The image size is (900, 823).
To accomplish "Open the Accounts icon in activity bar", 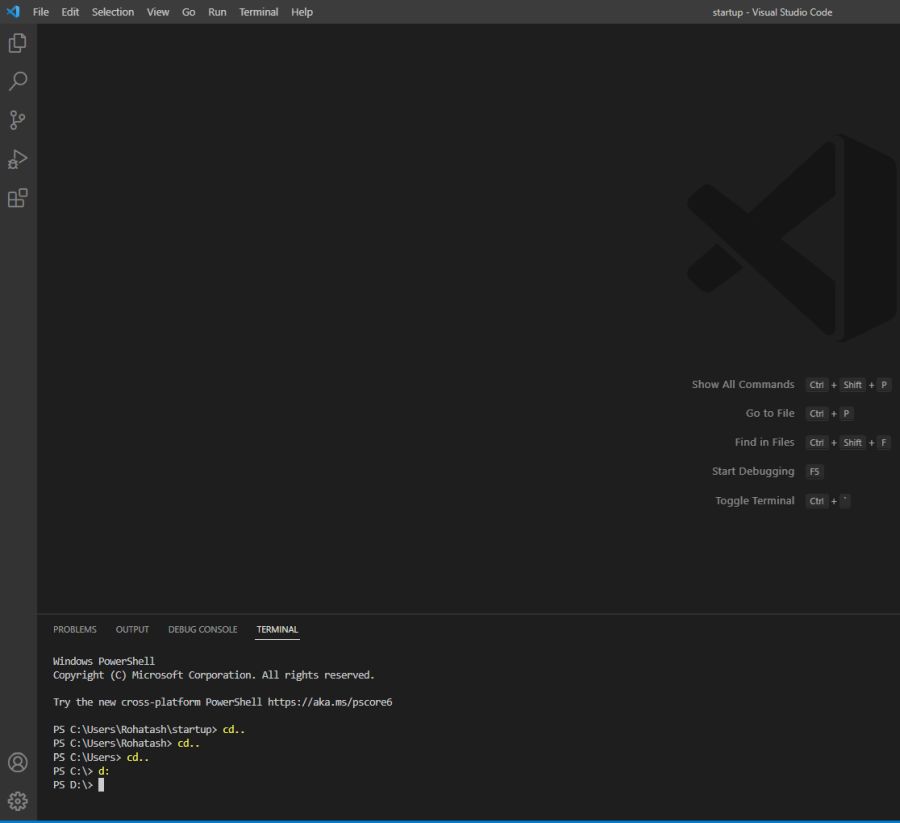I will [18, 762].
